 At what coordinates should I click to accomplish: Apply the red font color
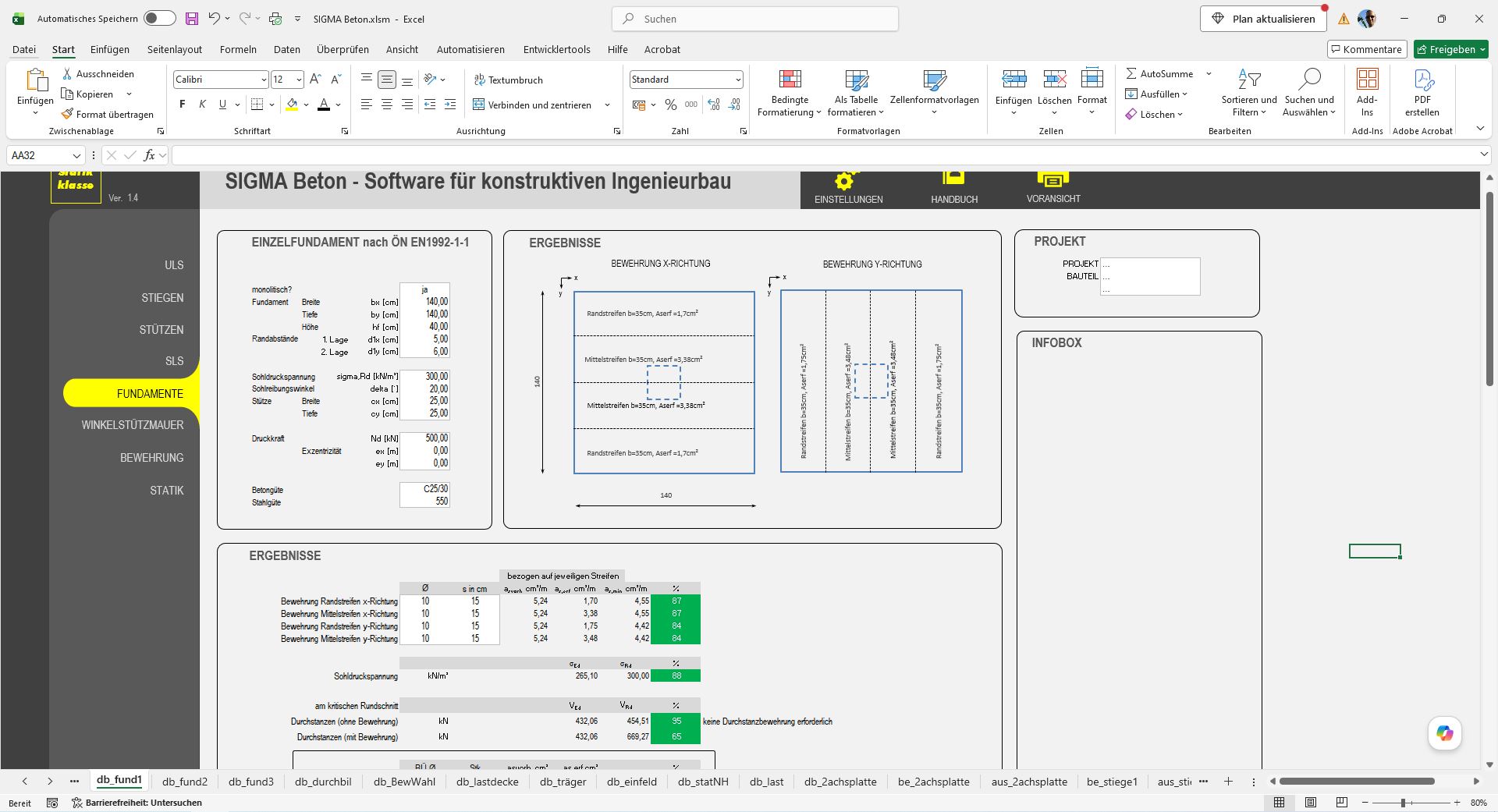324,105
